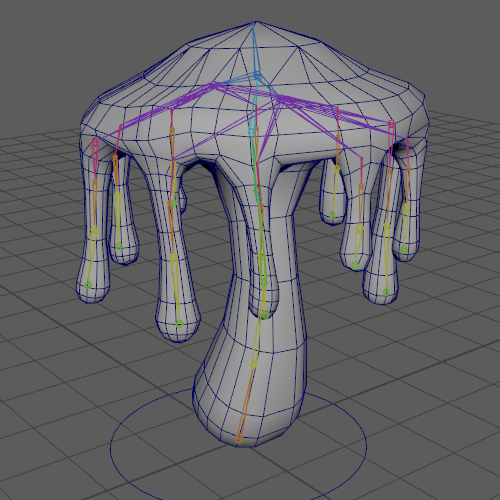This screenshot has height=500, width=500.
Task: Select the yellow joint in the stem's lower half
Action: point(254,364)
